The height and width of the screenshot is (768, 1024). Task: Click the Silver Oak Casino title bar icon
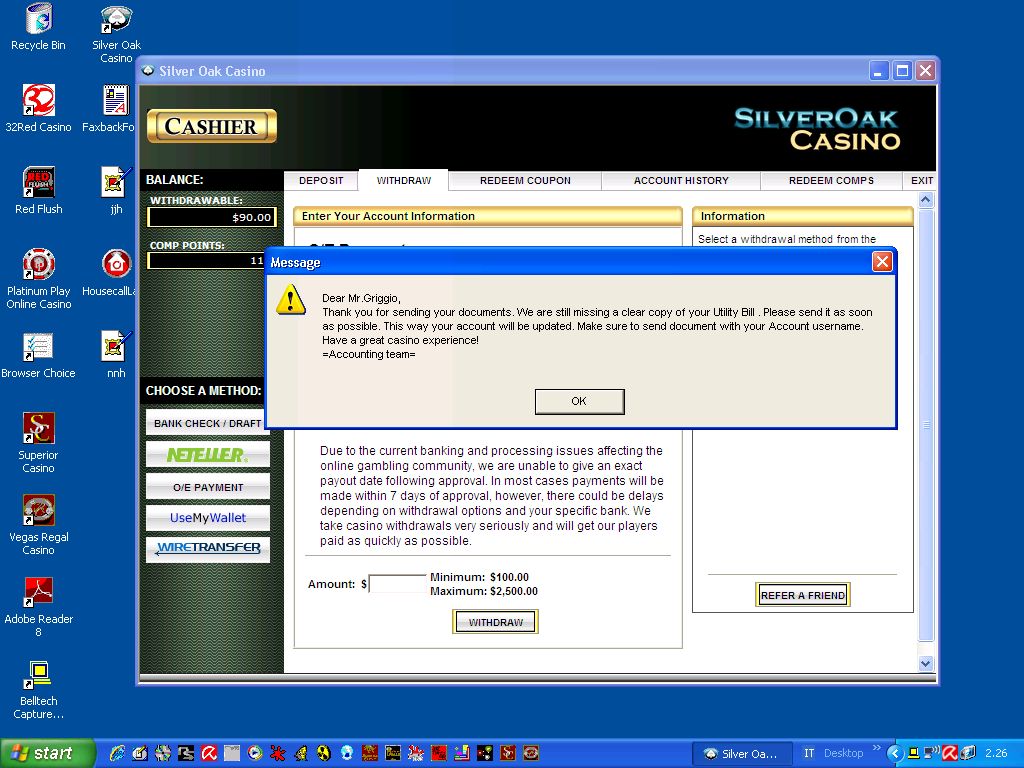(148, 71)
